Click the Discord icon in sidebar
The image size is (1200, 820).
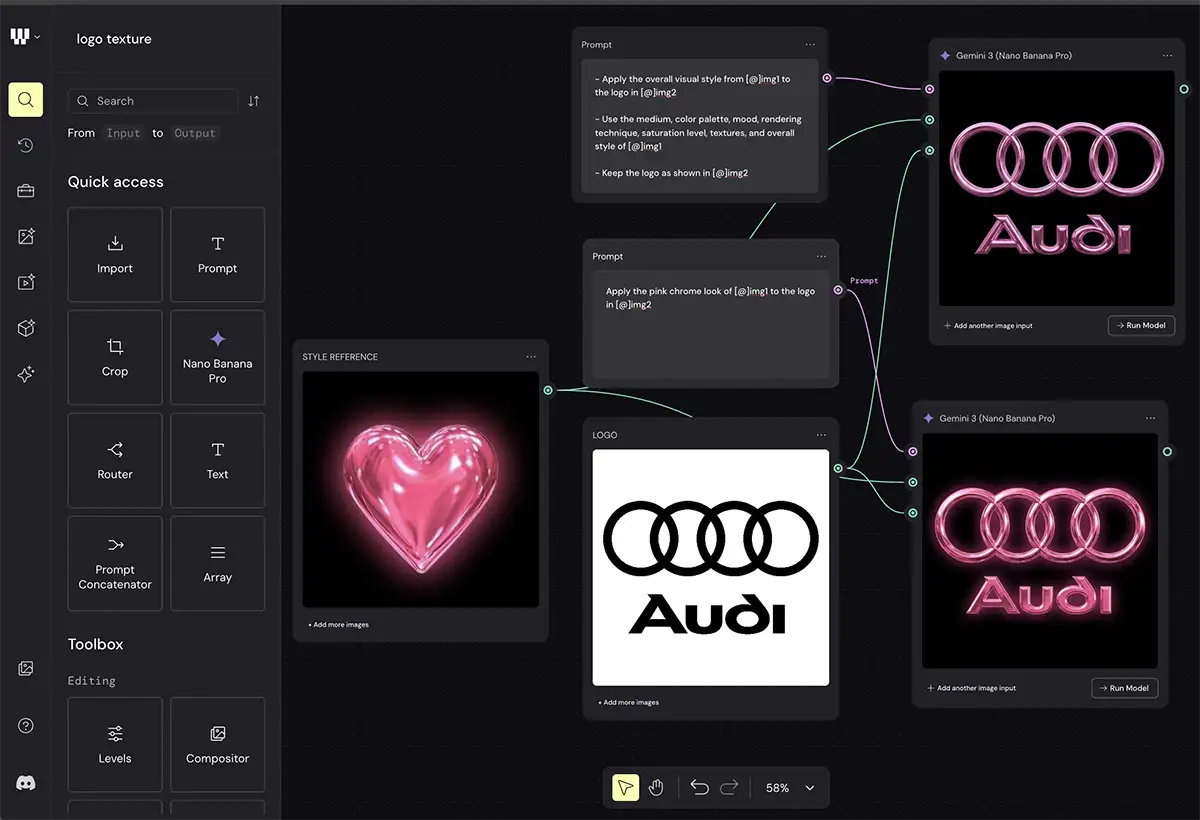pos(26,783)
